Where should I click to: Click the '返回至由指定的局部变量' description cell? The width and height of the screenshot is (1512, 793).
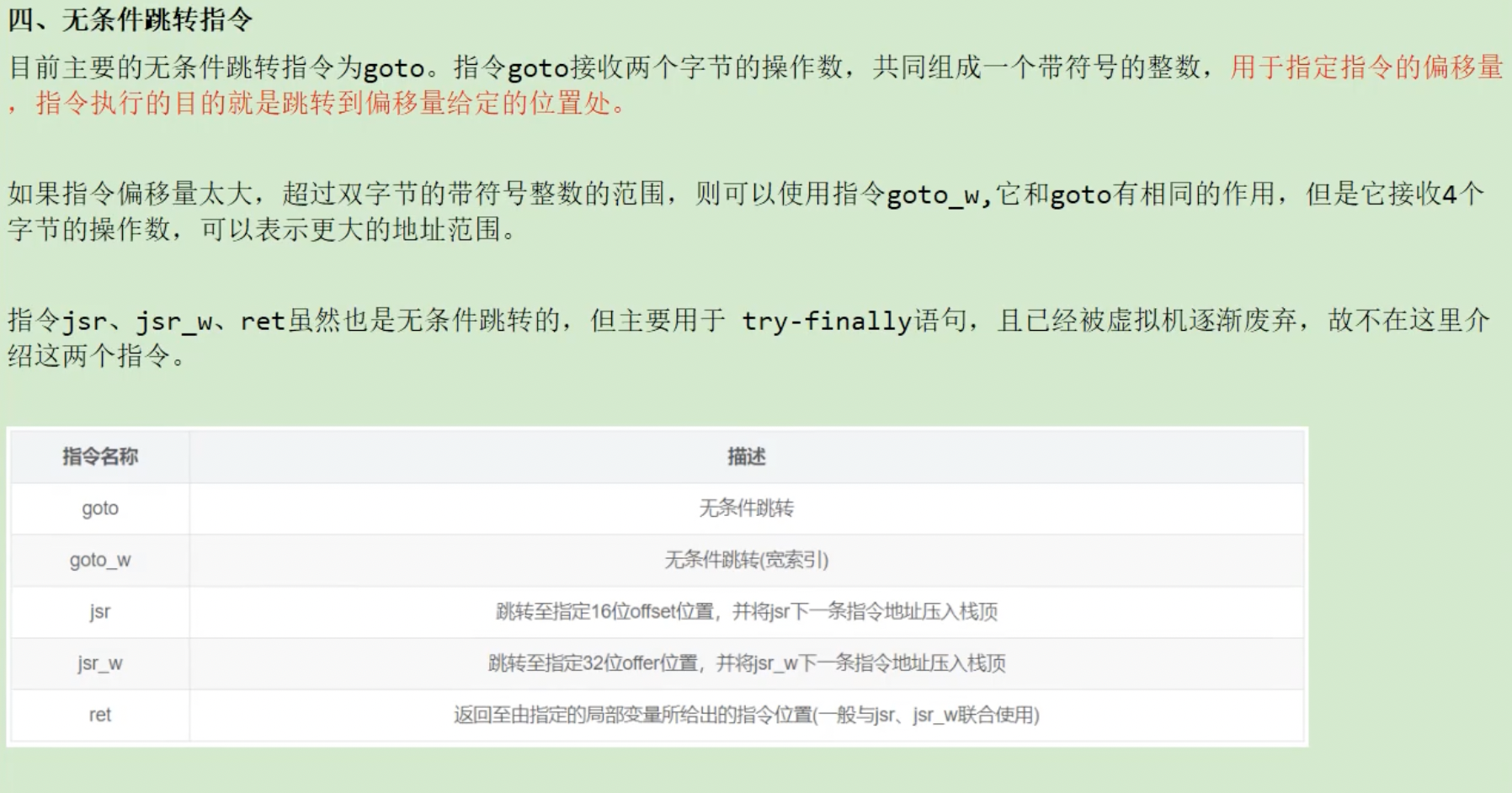coord(747,715)
